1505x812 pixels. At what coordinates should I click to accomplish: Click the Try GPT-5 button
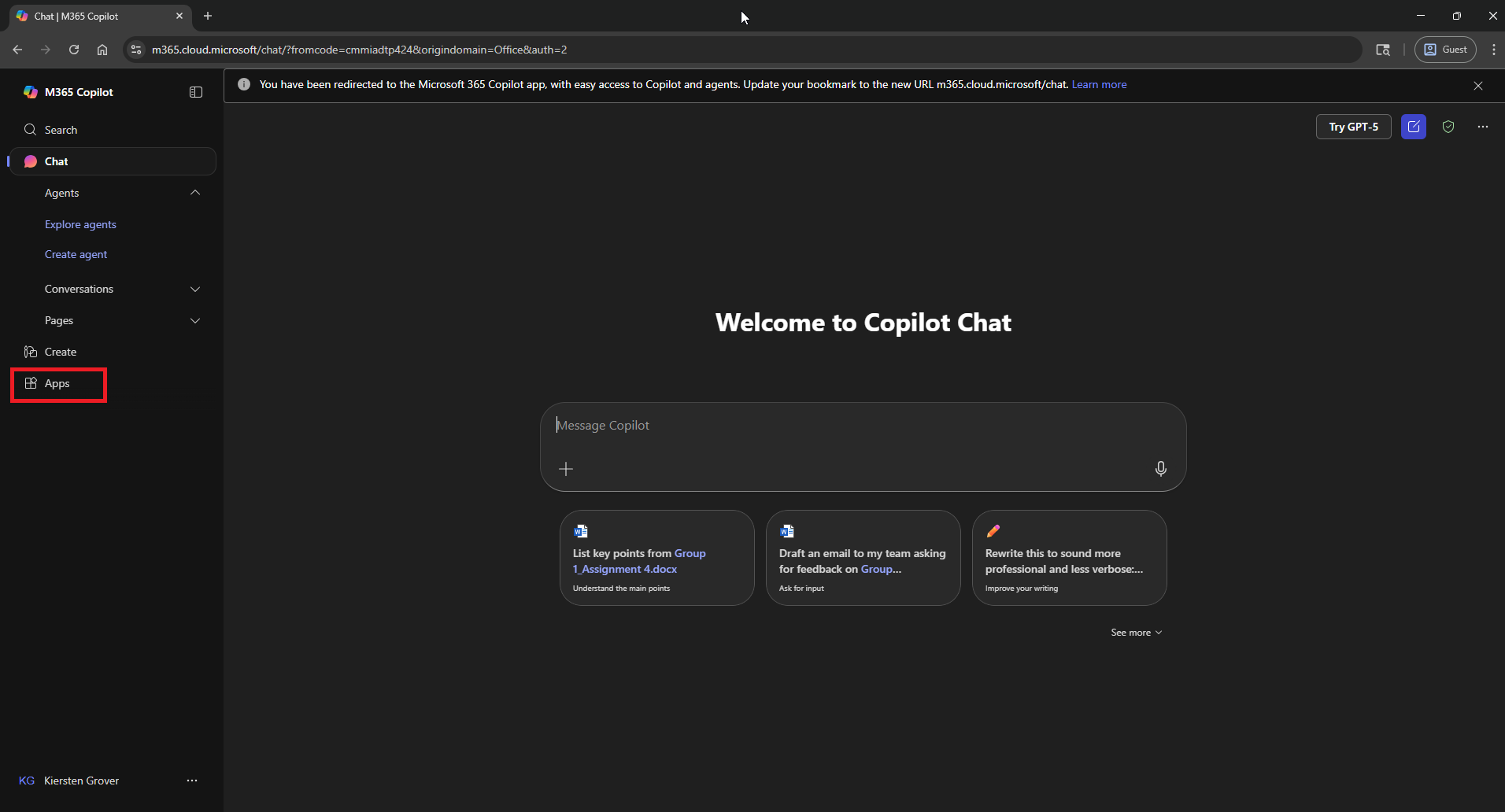coord(1353,127)
